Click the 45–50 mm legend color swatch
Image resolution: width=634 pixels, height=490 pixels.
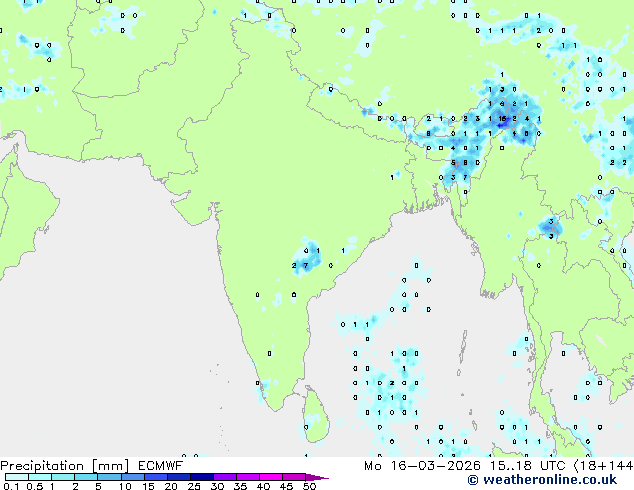point(294,477)
